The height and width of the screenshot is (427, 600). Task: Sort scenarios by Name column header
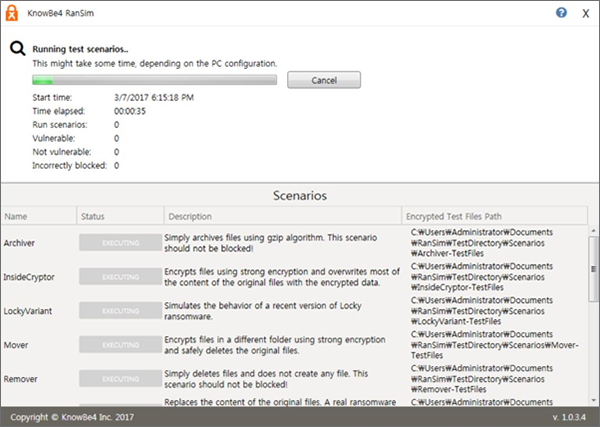39,216
